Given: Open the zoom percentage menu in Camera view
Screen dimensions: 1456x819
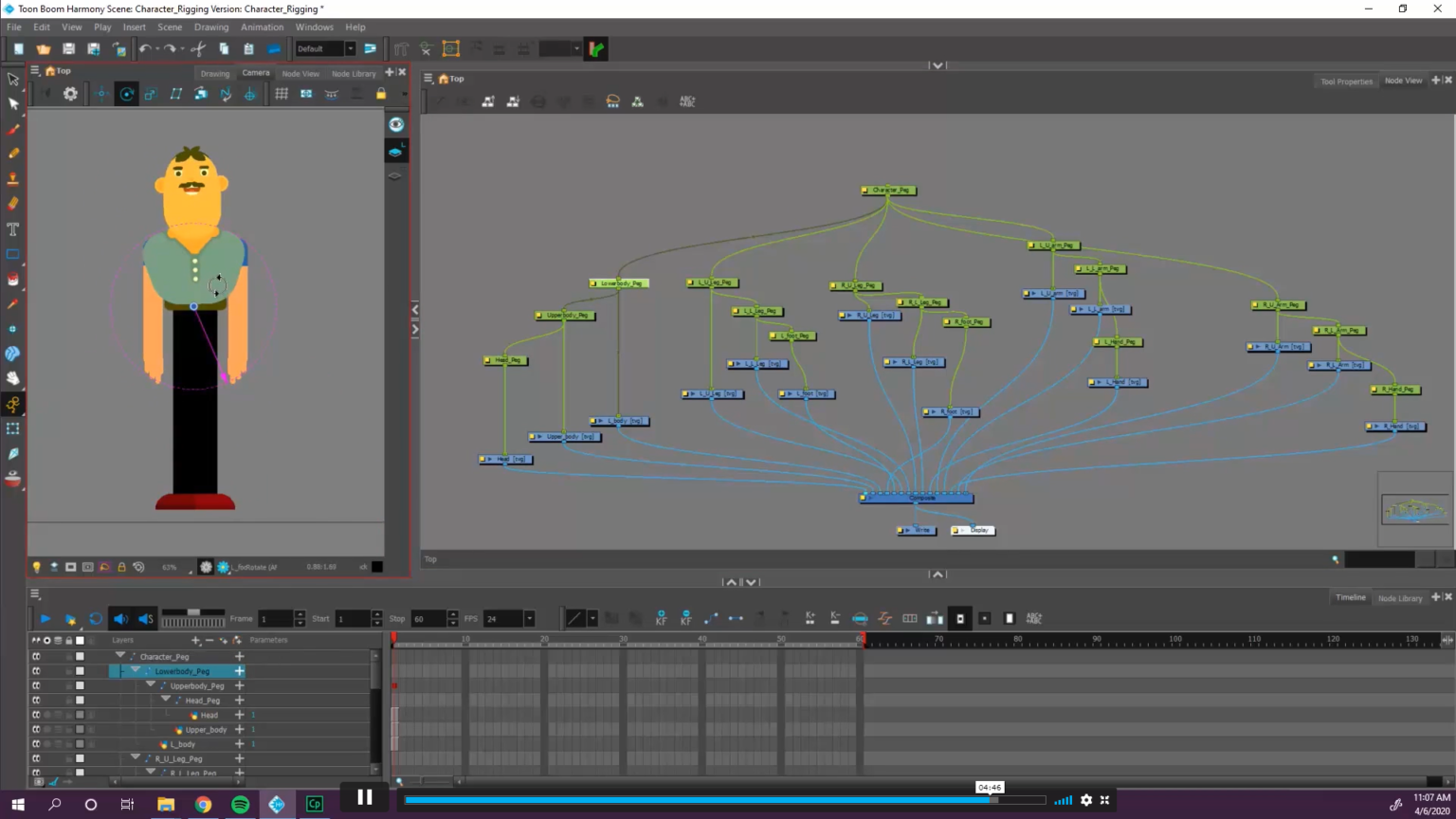Looking at the screenshot, I should pyautogui.click(x=170, y=567).
